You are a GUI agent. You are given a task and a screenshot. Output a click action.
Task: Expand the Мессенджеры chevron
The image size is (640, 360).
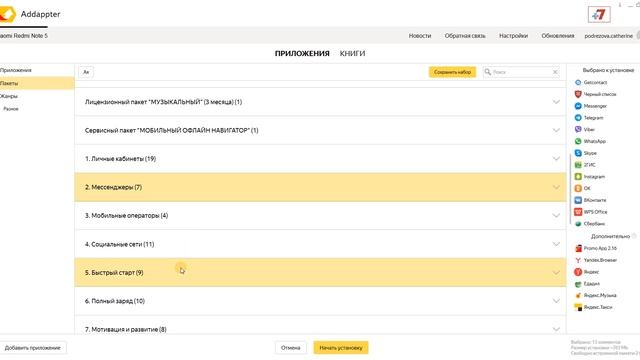pos(556,187)
